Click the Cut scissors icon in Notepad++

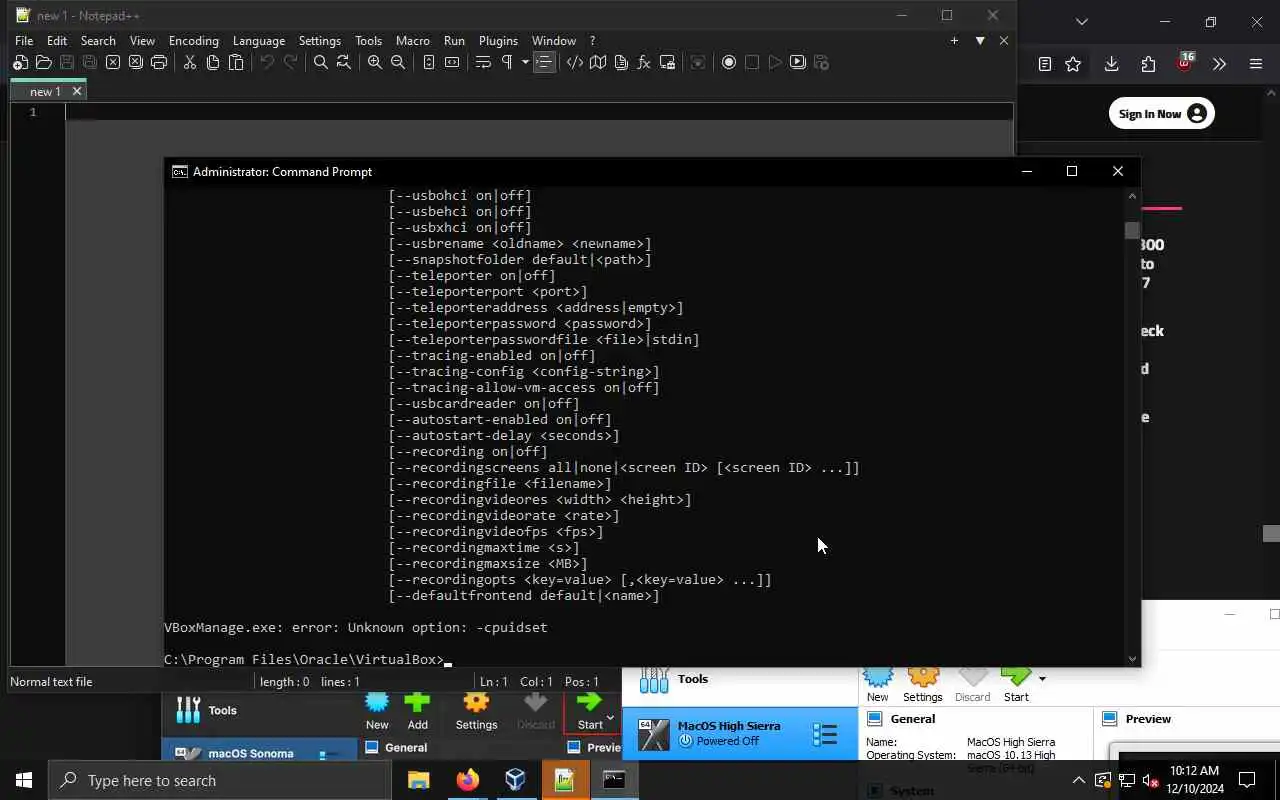[189, 62]
